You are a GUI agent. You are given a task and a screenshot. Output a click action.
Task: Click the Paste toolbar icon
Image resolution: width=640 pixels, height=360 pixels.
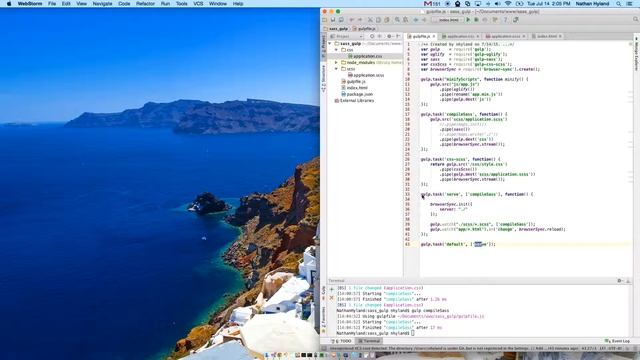click(x=387, y=20)
